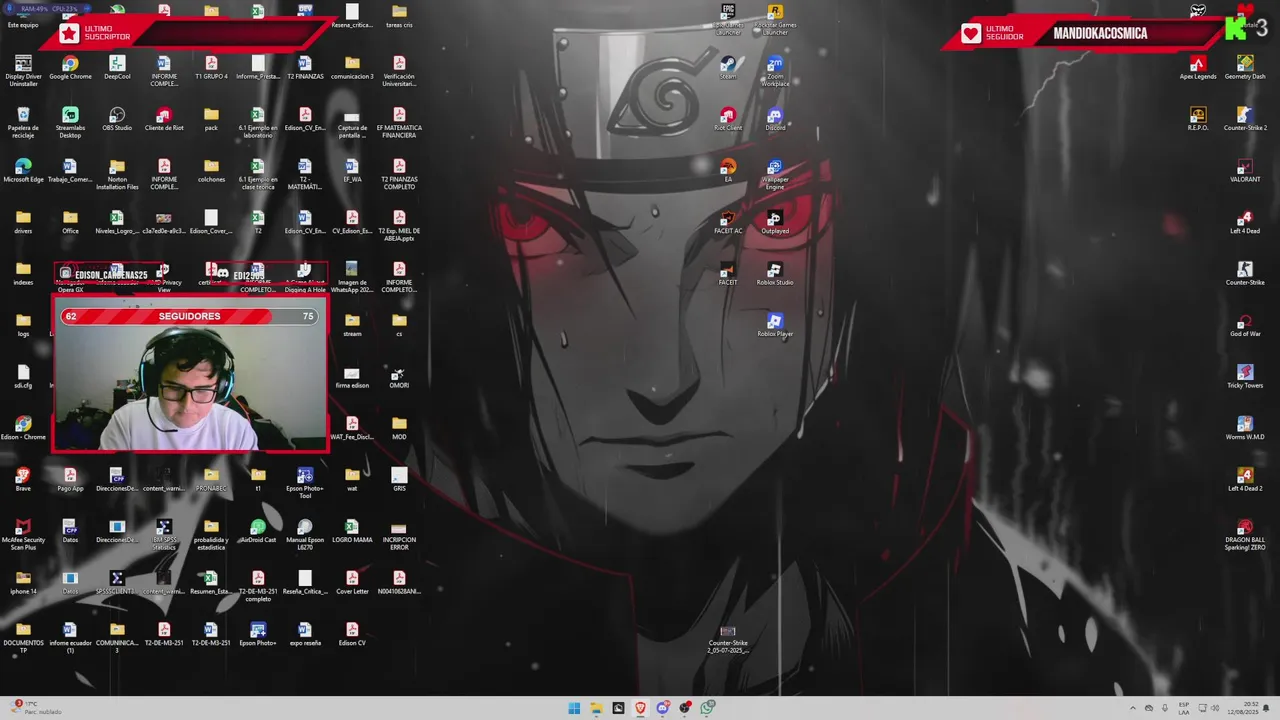Open expo reseña Word document

pos(305,634)
